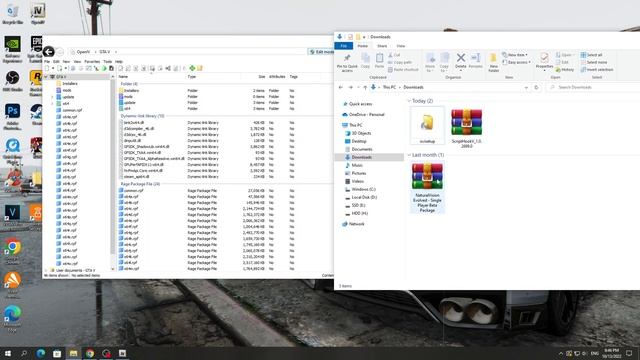The height and width of the screenshot is (360, 640).
Task: Open Microsoft Edge from the taskbar
Action: (x=40, y=353)
